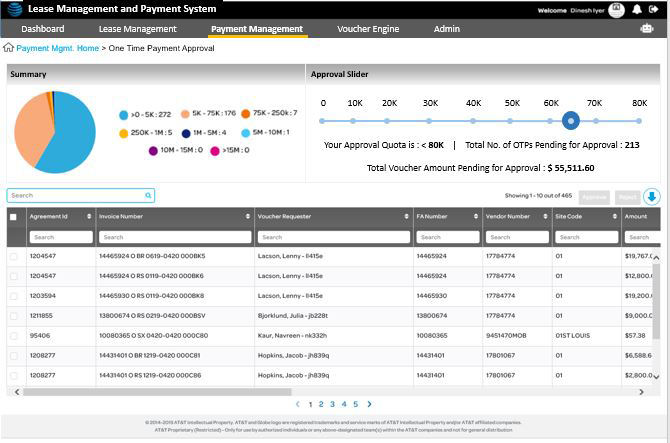Focus the Voucher Requester filter field
This screenshot has width=670, height=443.
pos(334,237)
